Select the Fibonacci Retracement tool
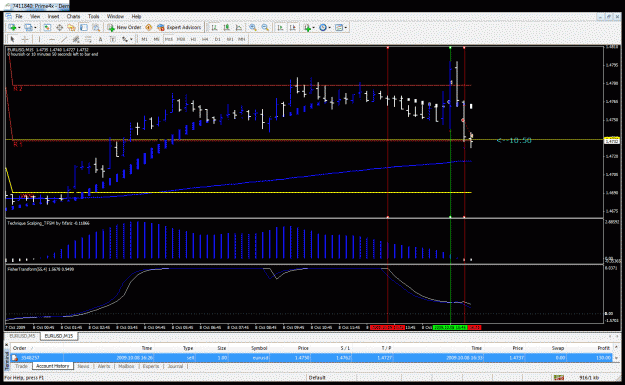The width and height of the screenshot is (625, 385). (x=88, y=39)
